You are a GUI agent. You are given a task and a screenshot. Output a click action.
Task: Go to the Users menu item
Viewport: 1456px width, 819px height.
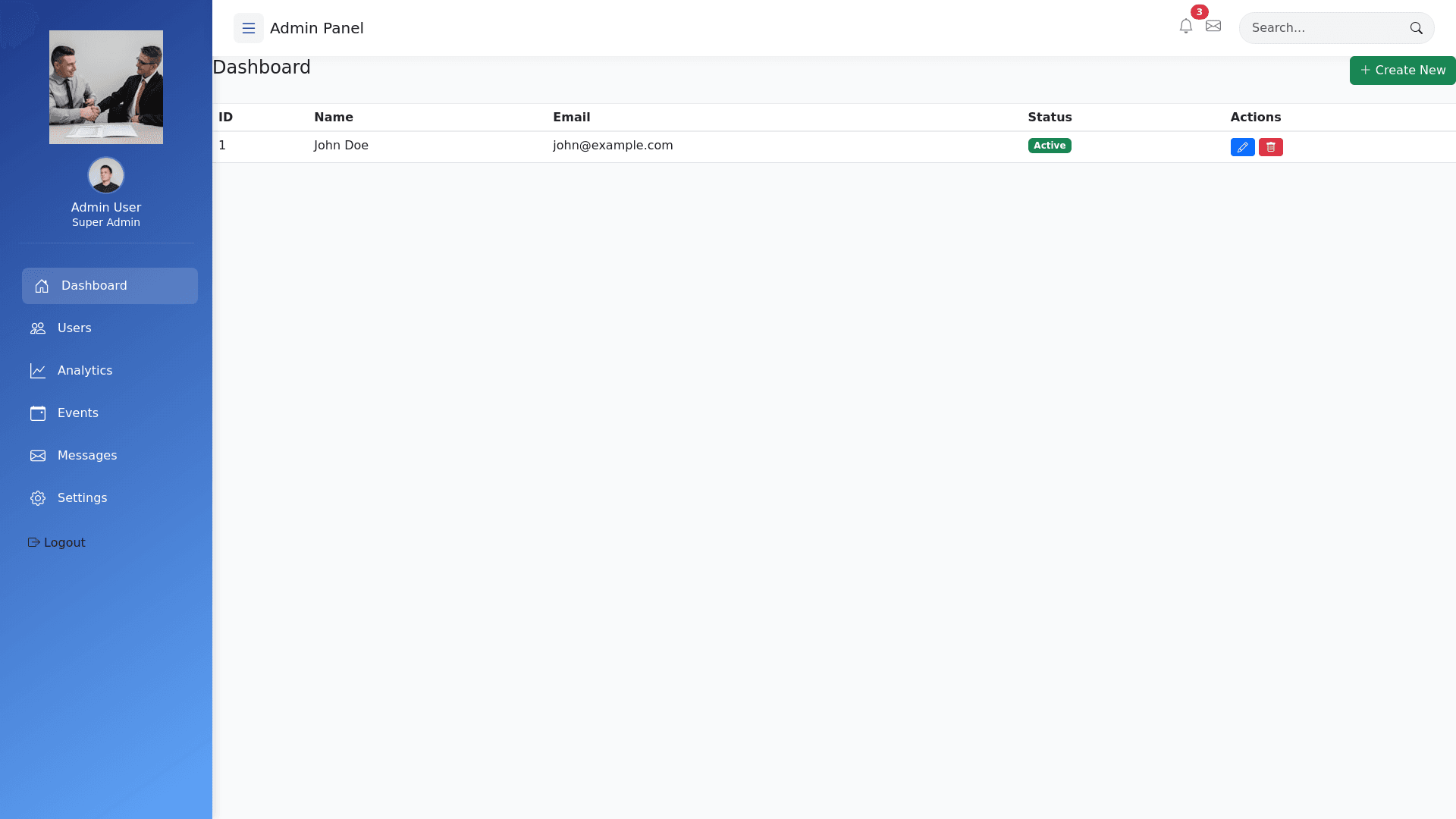click(x=74, y=328)
